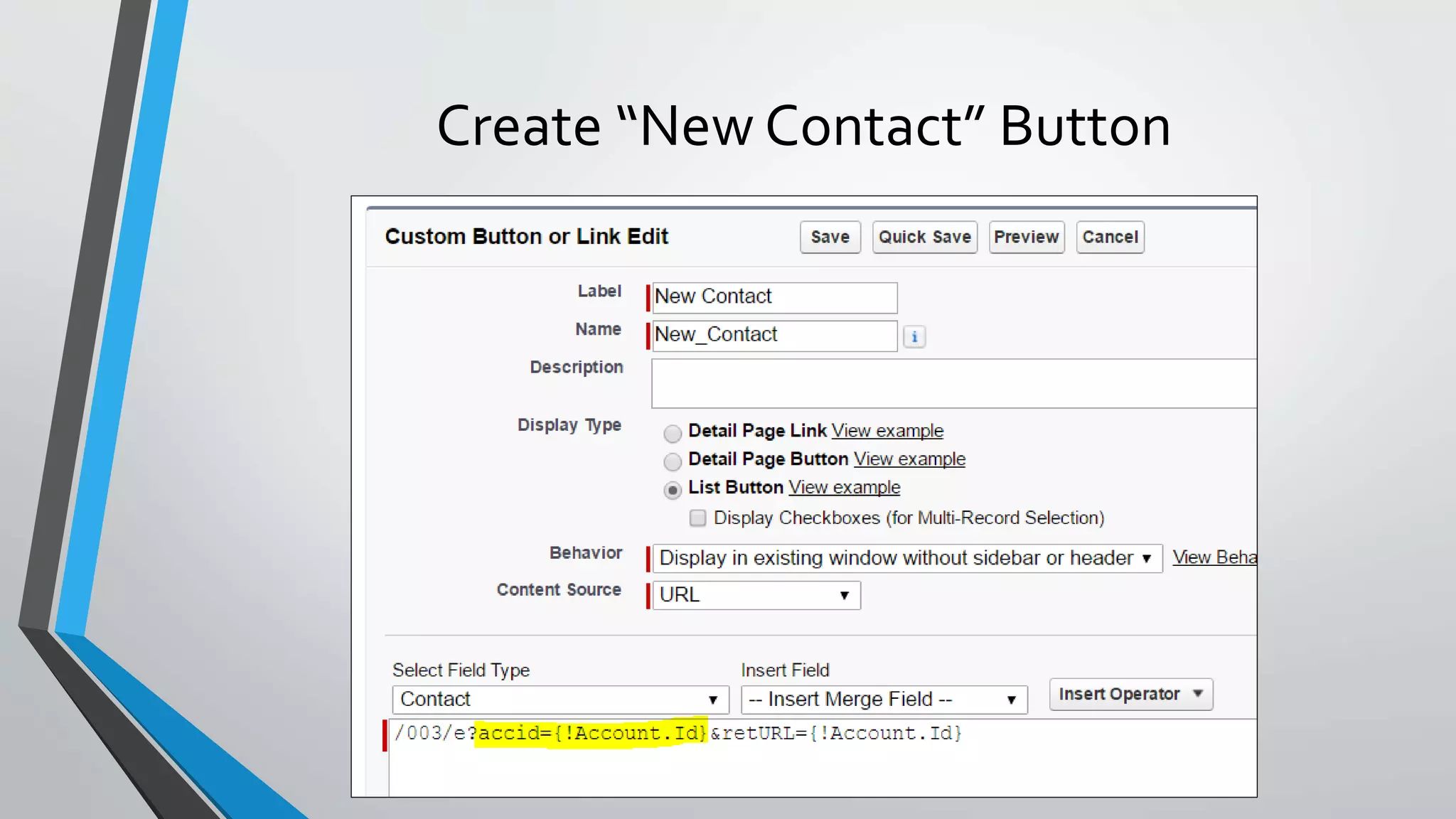Click the Quick Save button

[924, 237]
